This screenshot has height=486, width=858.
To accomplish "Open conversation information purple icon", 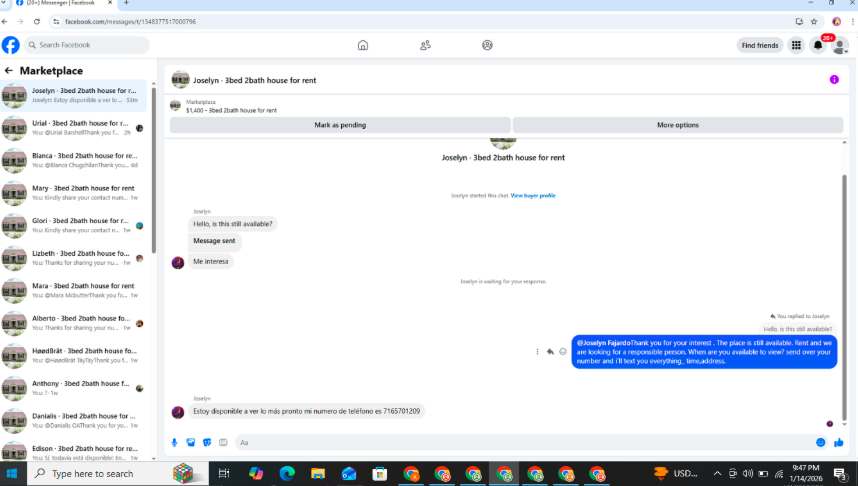I will click(x=834, y=80).
